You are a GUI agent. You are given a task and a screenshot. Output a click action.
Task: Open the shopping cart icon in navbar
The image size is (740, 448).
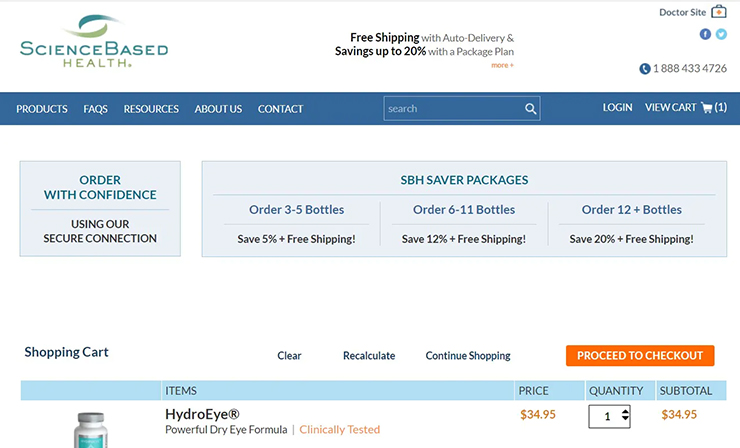click(706, 108)
